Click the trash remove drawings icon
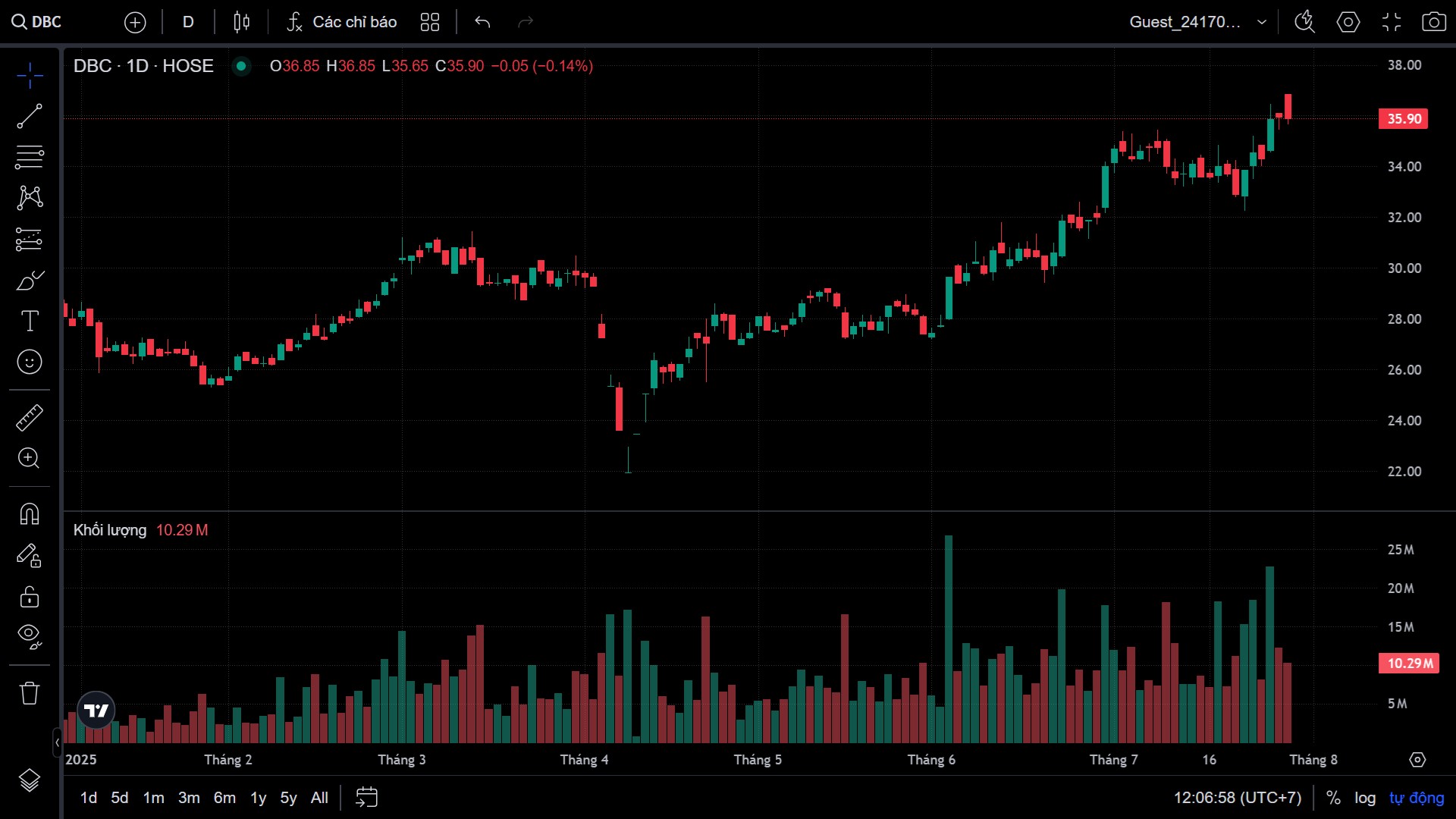1456x819 pixels. [x=30, y=692]
